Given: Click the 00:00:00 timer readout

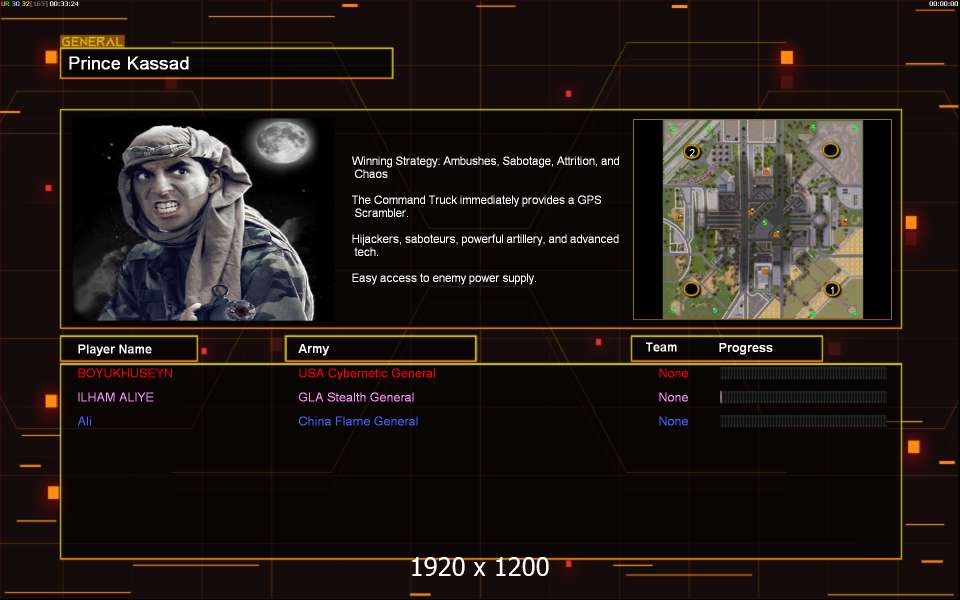Looking at the screenshot, I should [x=943, y=4].
